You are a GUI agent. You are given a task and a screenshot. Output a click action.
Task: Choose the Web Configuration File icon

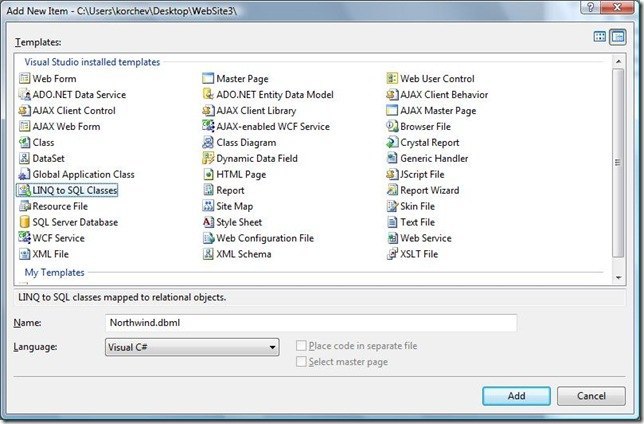tap(208, 238)
